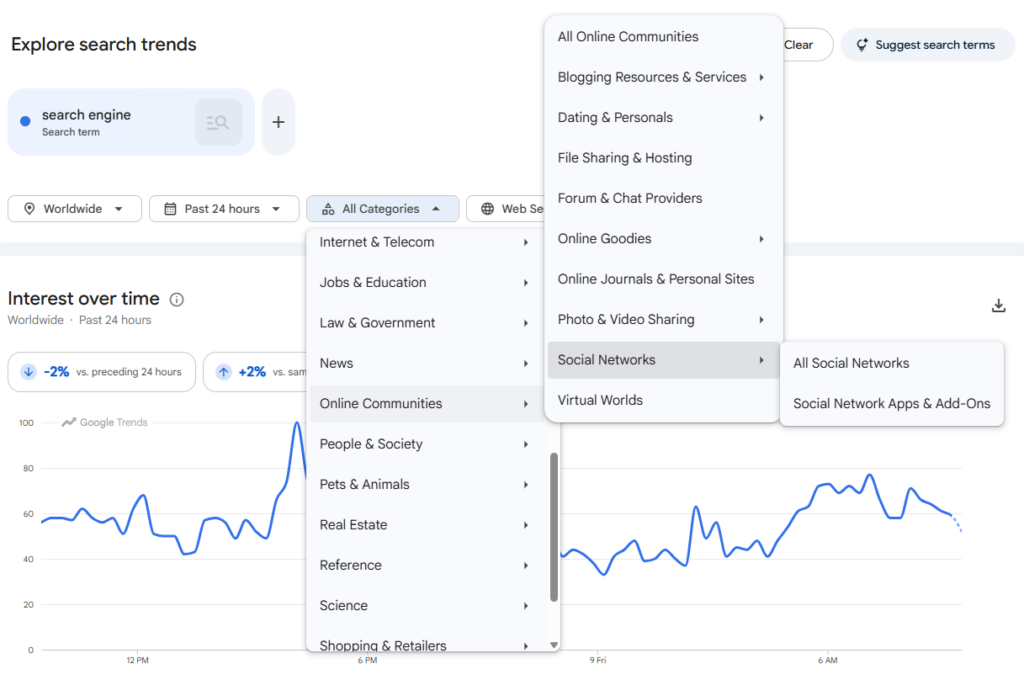Image resolution: width=1024 pixels, height=680 pixels.
Task: Click the categories list scrollbar thumb
Action: pos(554,526)
